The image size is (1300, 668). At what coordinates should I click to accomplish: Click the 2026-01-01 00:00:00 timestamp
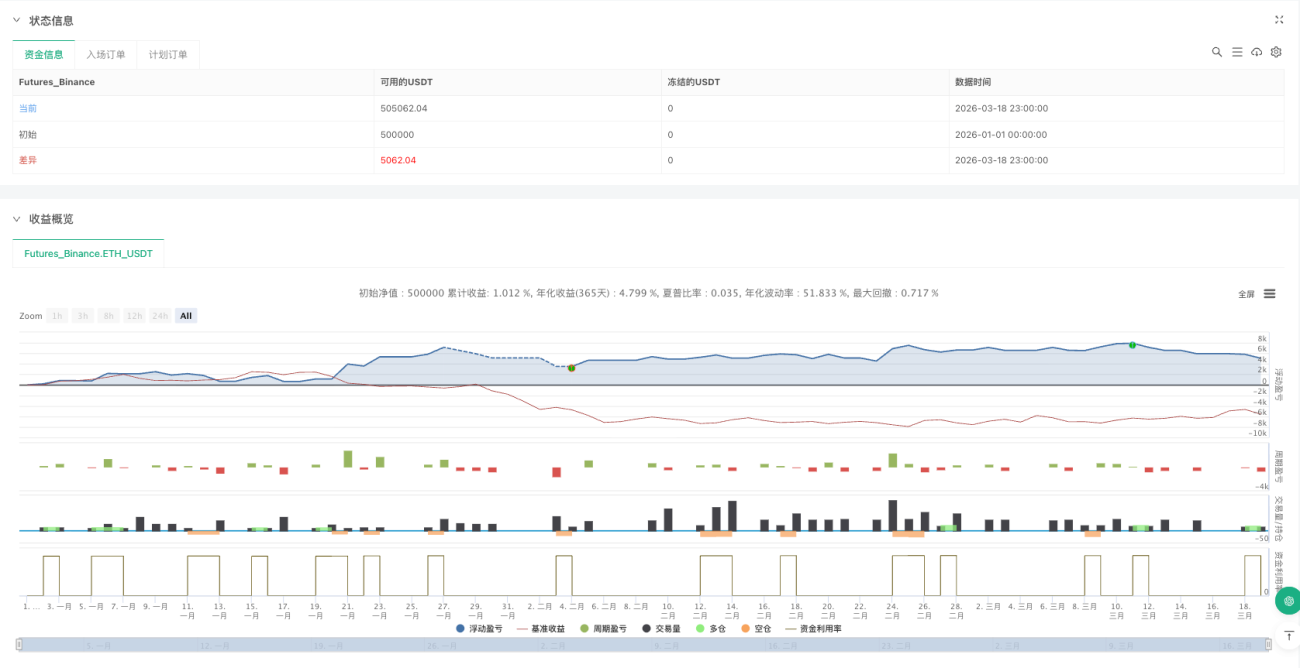pyautogui.click(x=1001, y=134)
